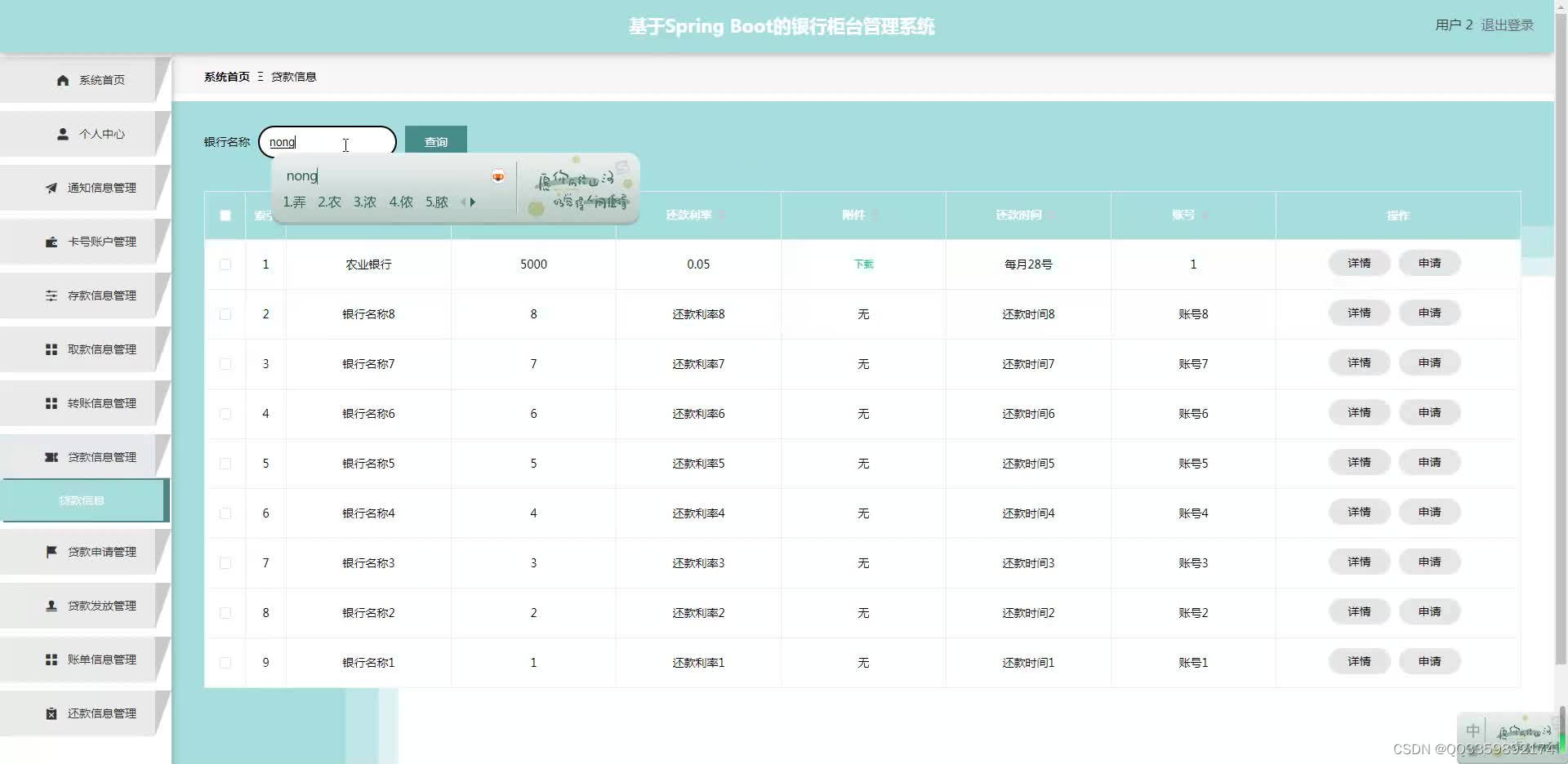Viewport: 1568px width, 764px height.
Task: Click 申请 for the 银行名称2 row
Action: point(1429,612)
